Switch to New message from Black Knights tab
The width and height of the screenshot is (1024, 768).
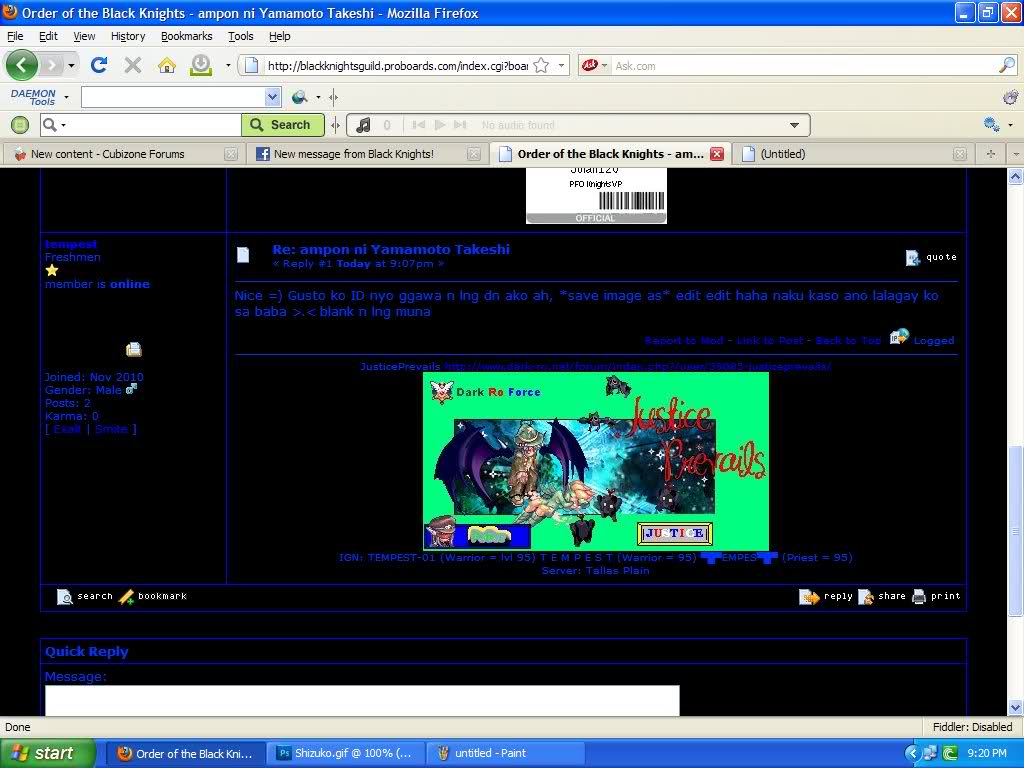368,154
